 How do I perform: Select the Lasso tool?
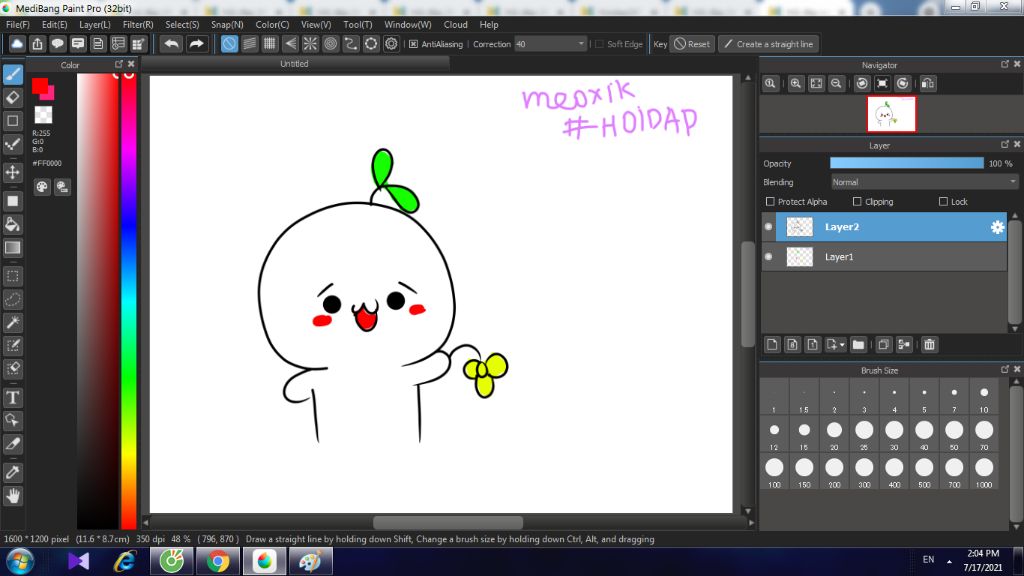(x=12, y=299)
